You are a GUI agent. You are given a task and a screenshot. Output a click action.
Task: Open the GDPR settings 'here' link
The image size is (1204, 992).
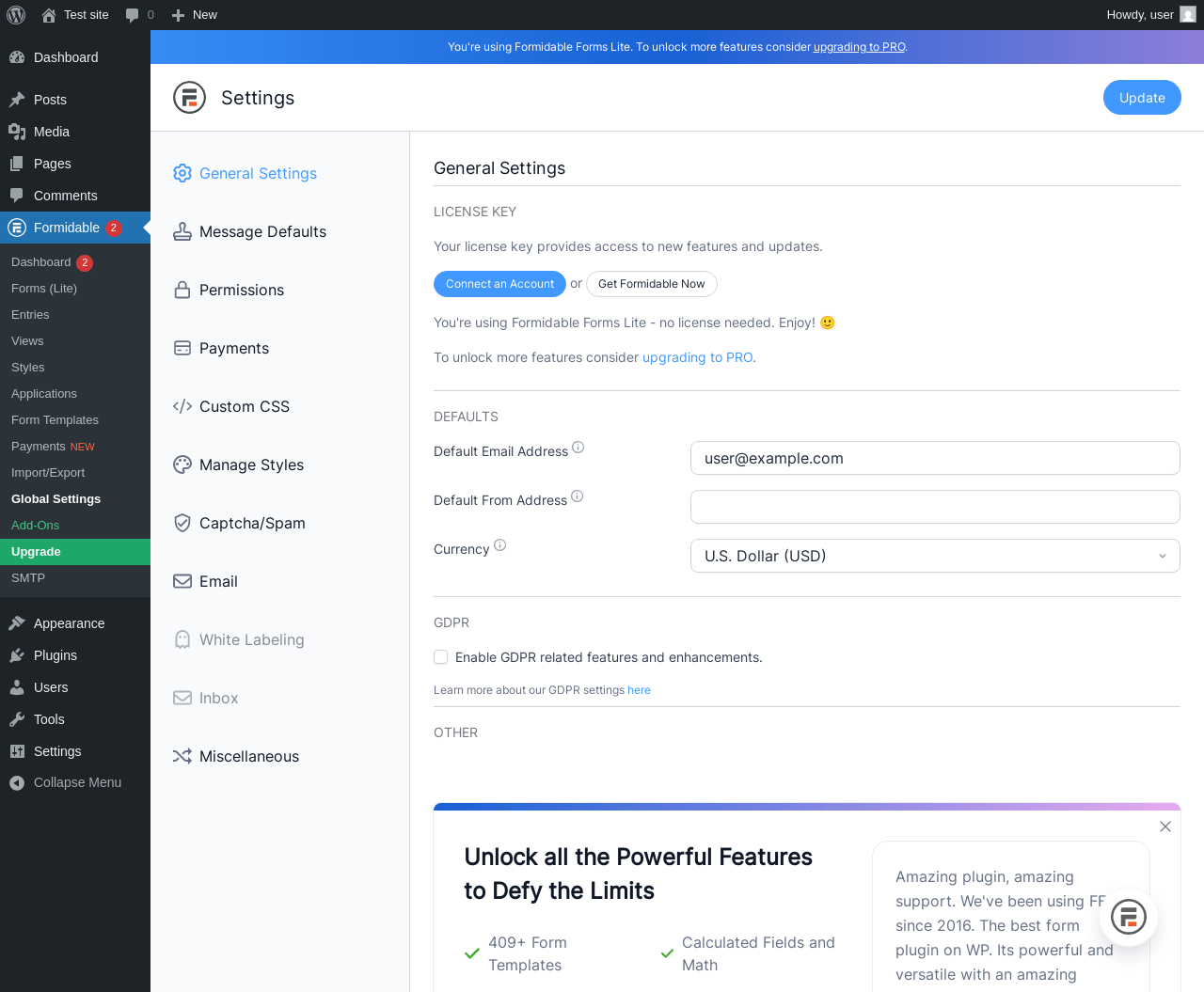pyautogui.click(x=639, y=690)
